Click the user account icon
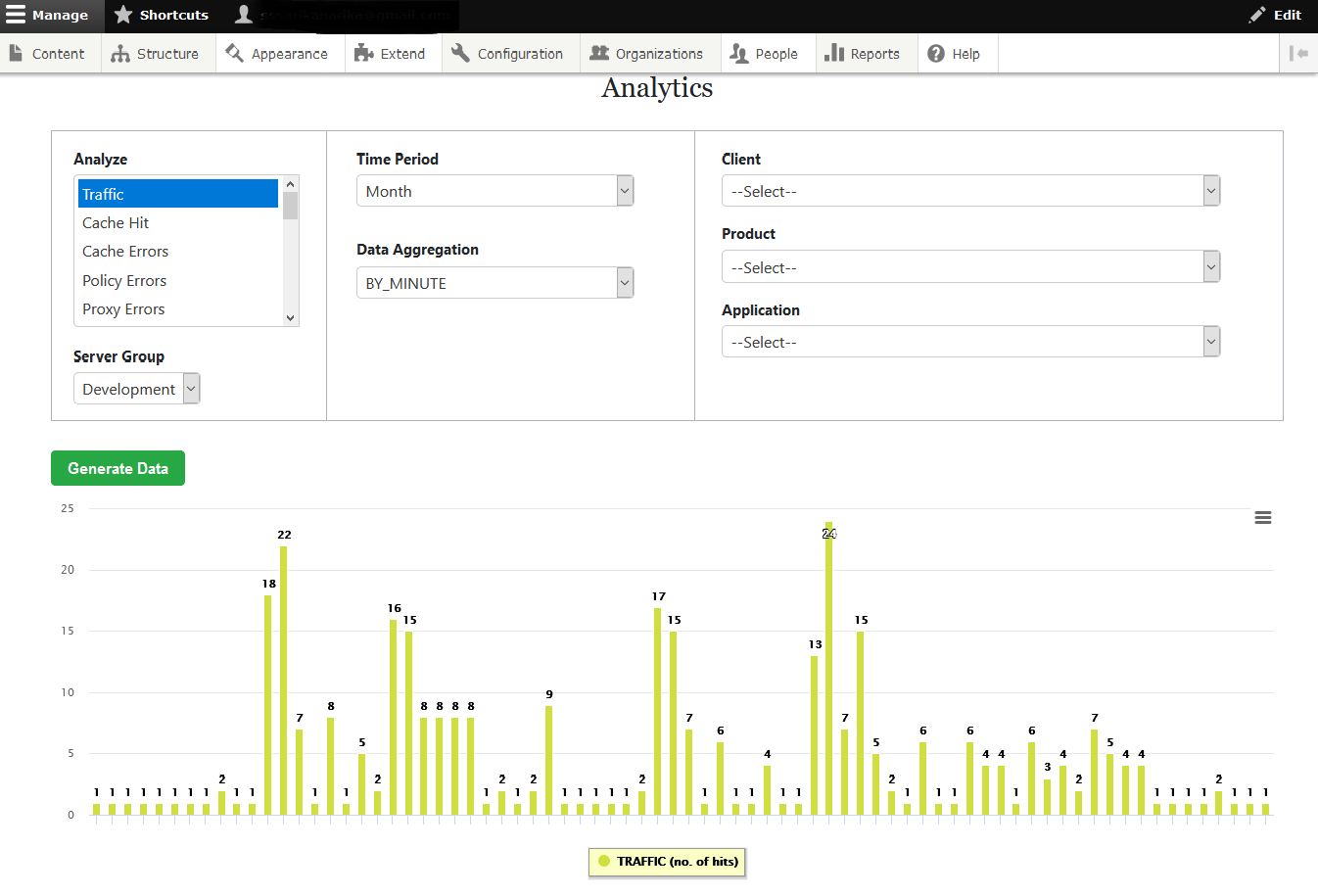Viewport: 1318px width, 896px height. click(244, 15)
